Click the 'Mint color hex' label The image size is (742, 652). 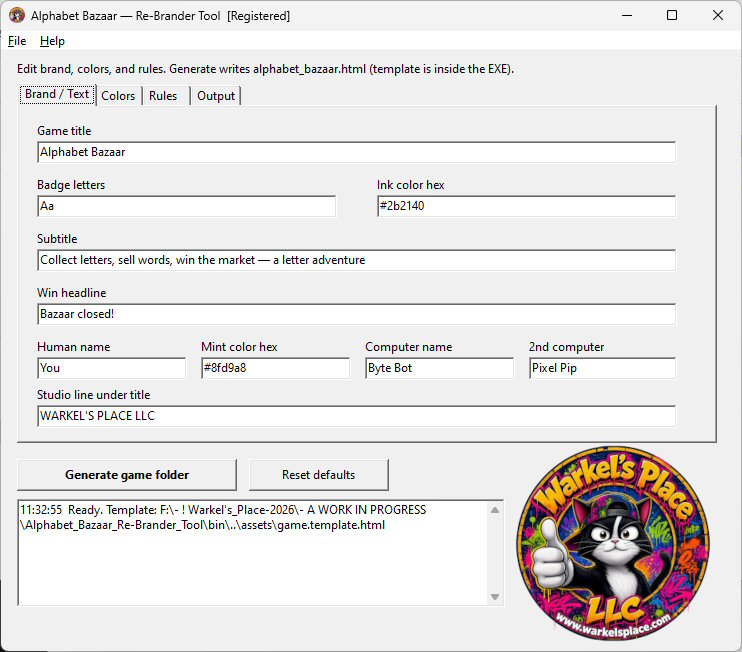pyautogui.click(x=239, y=347)
